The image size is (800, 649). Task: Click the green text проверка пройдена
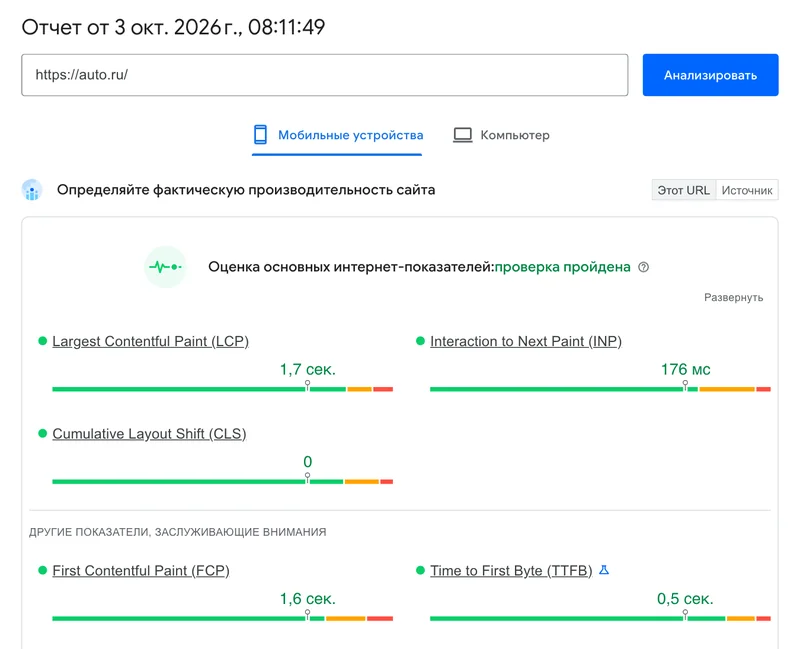[563, 267]
